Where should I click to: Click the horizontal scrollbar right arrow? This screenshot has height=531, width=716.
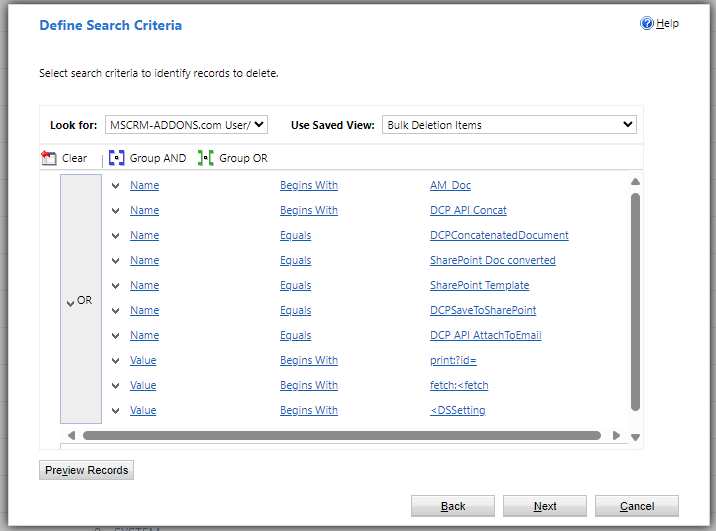[x=616, y=436]
